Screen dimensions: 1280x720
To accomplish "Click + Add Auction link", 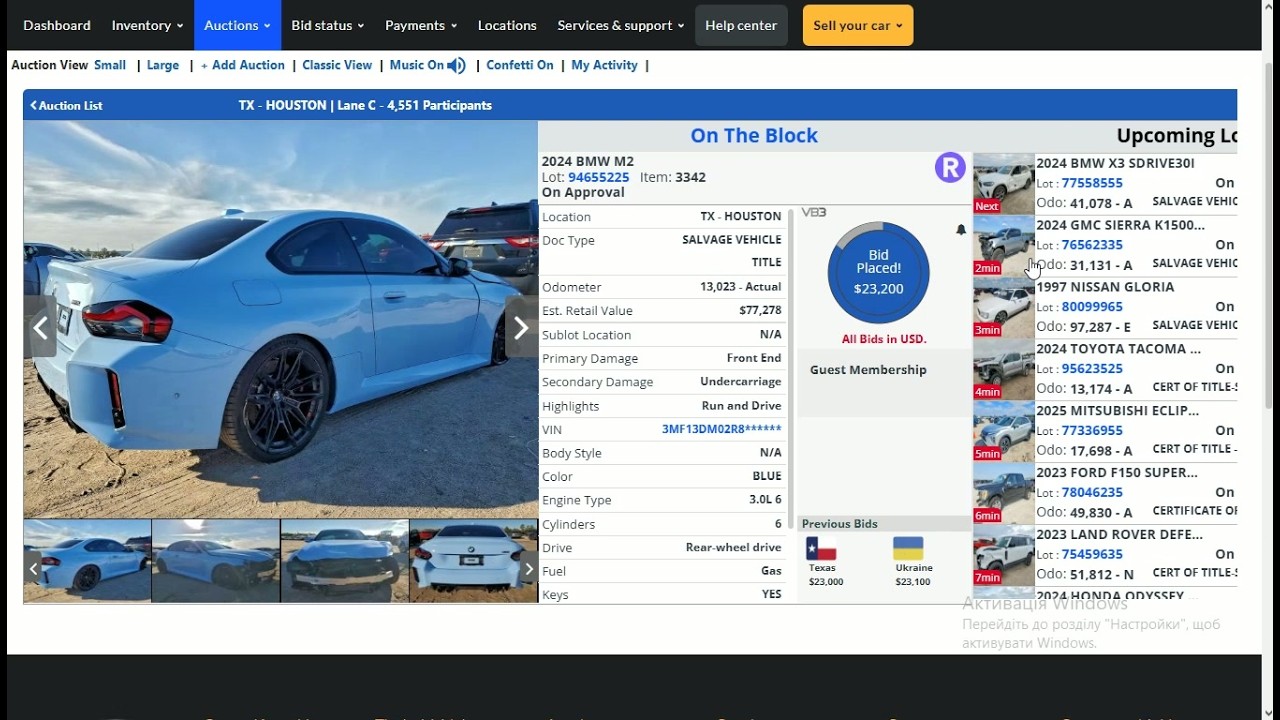I will click(242, 65).
